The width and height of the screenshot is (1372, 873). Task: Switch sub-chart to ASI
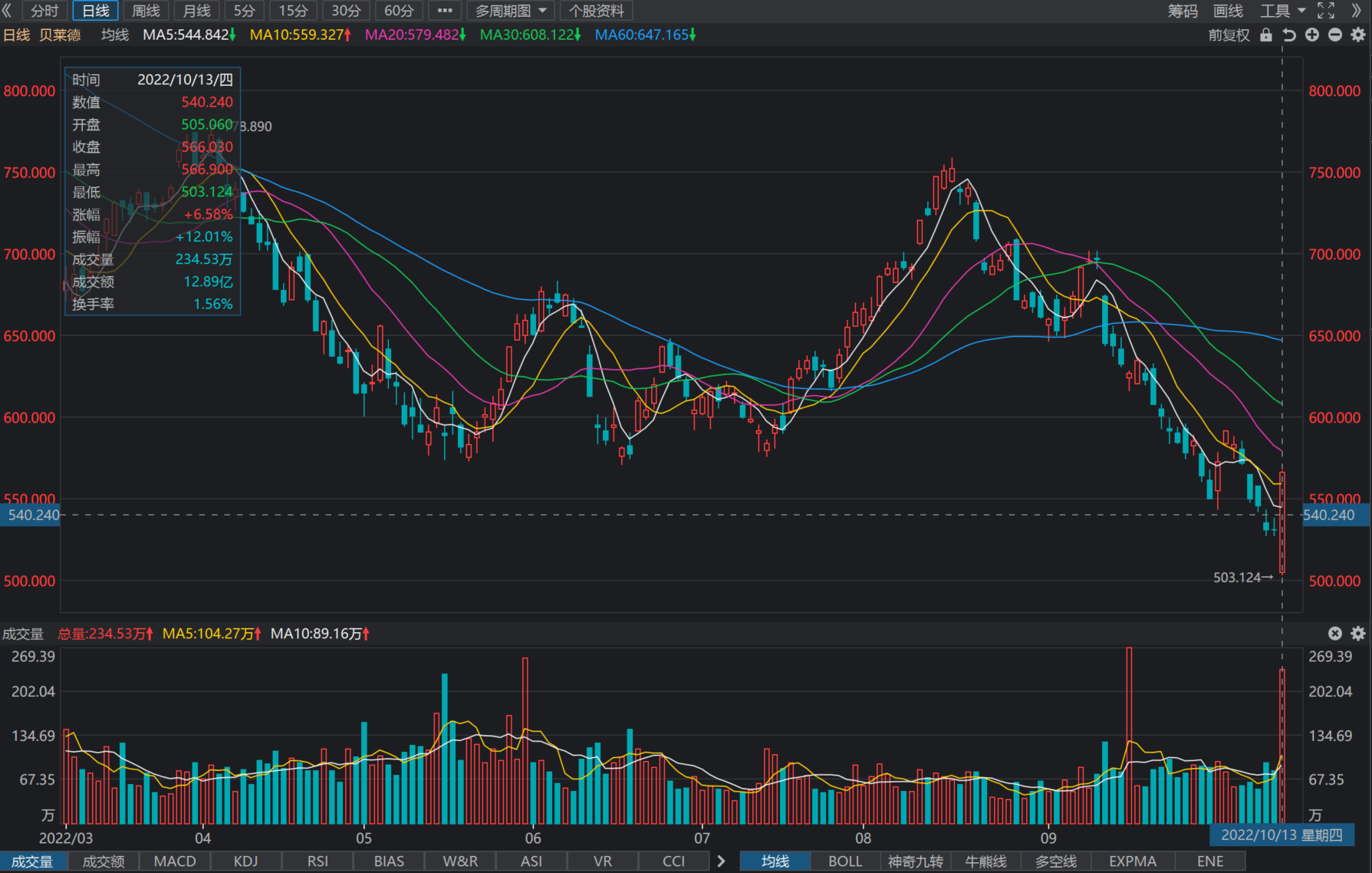tap(531, 861)
